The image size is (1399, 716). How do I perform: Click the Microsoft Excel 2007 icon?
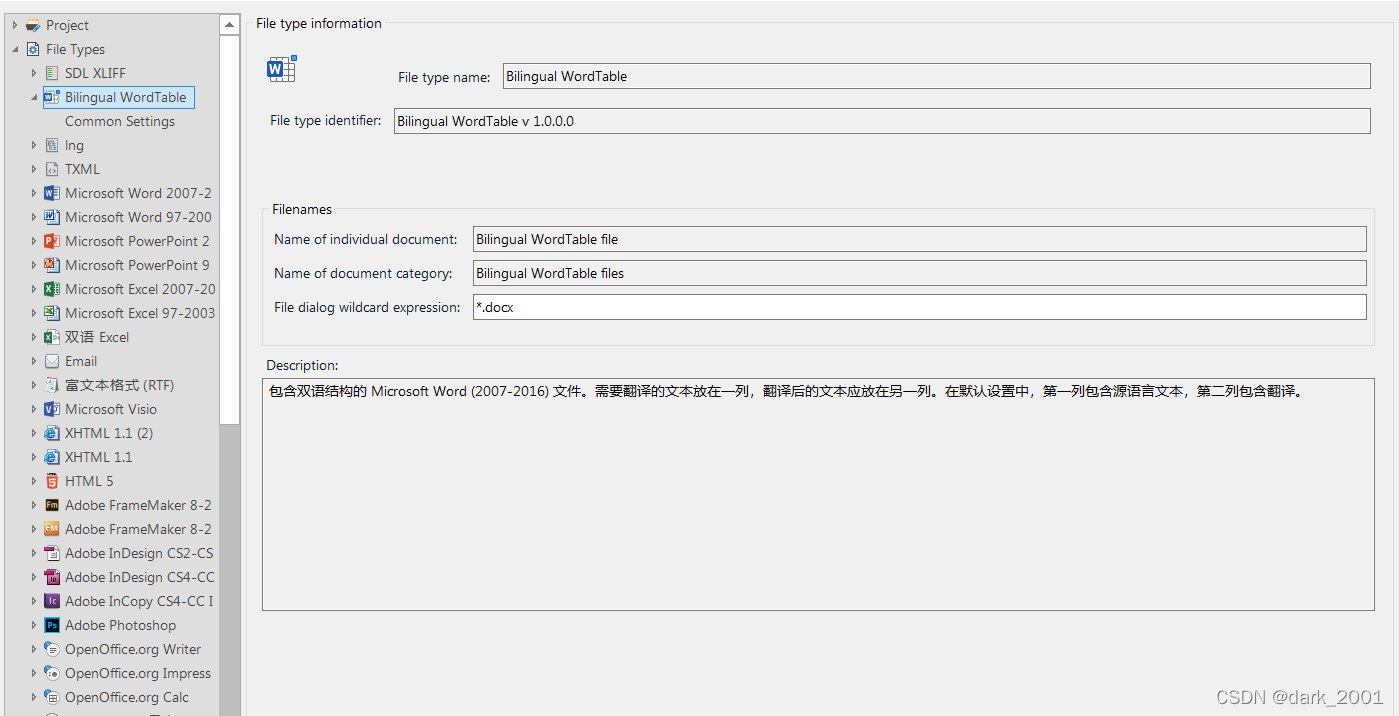click(52, 289)
